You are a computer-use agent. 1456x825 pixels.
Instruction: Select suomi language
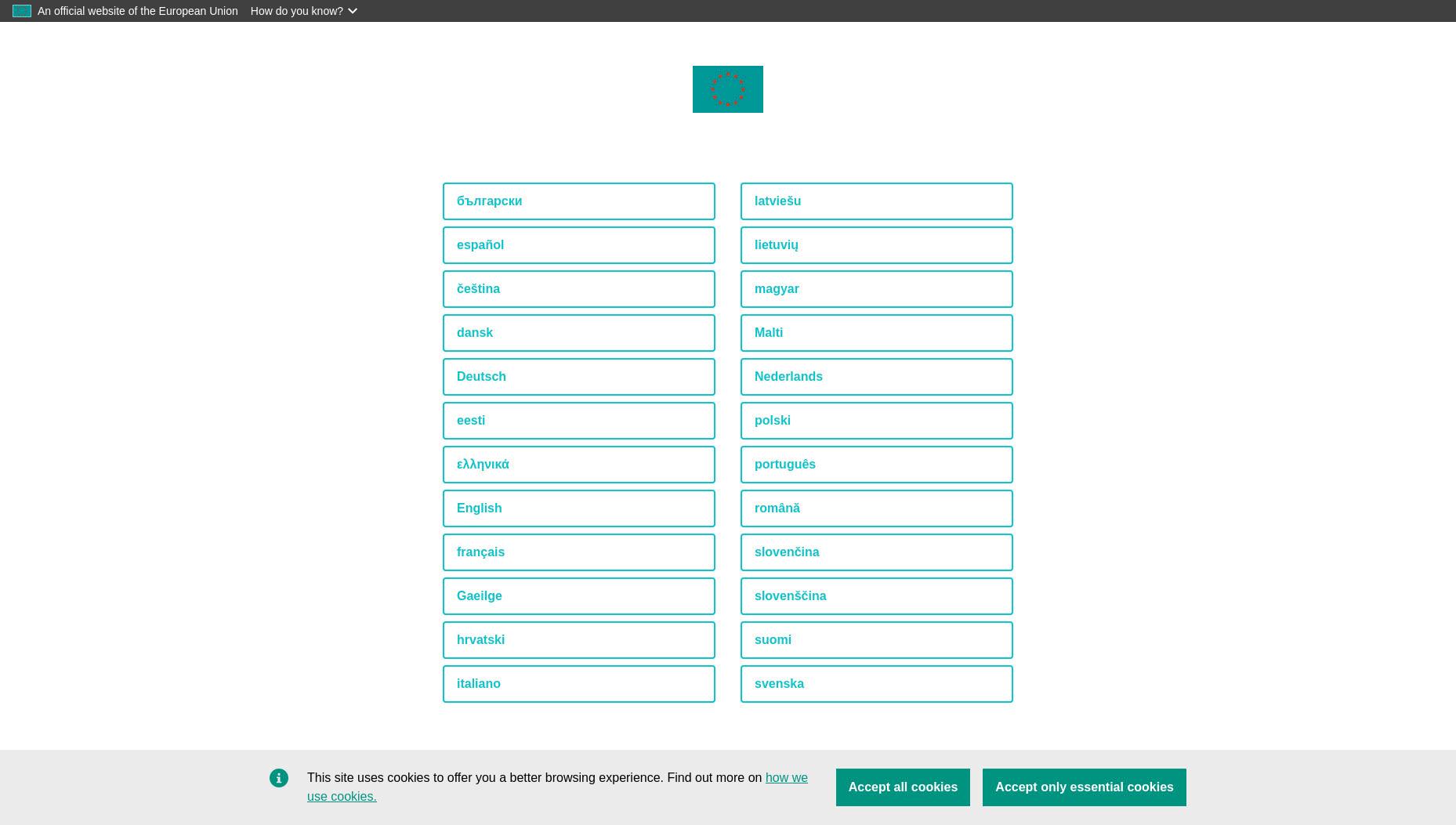pyautogui.click(x=877, y=640)
